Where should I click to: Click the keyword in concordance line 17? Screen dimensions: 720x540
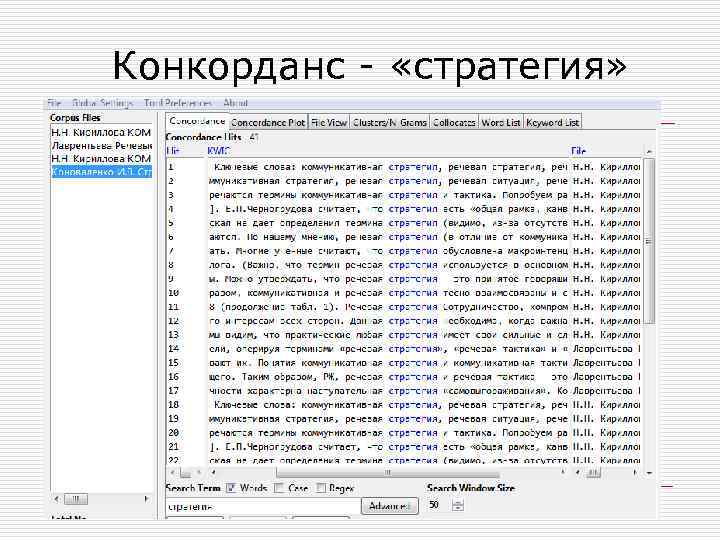[412, 391]
